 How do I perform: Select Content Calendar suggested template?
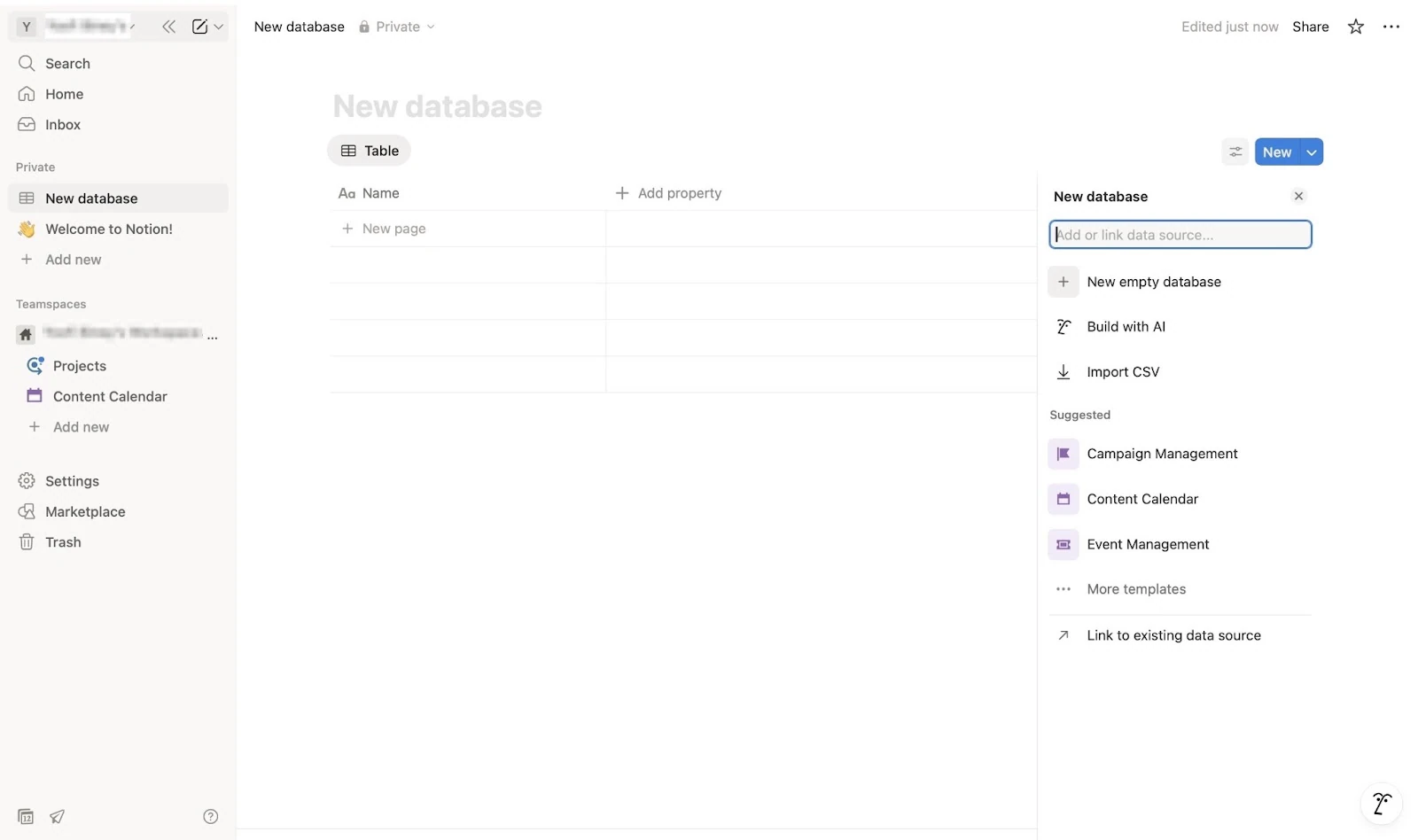[x=1180, y=499]
